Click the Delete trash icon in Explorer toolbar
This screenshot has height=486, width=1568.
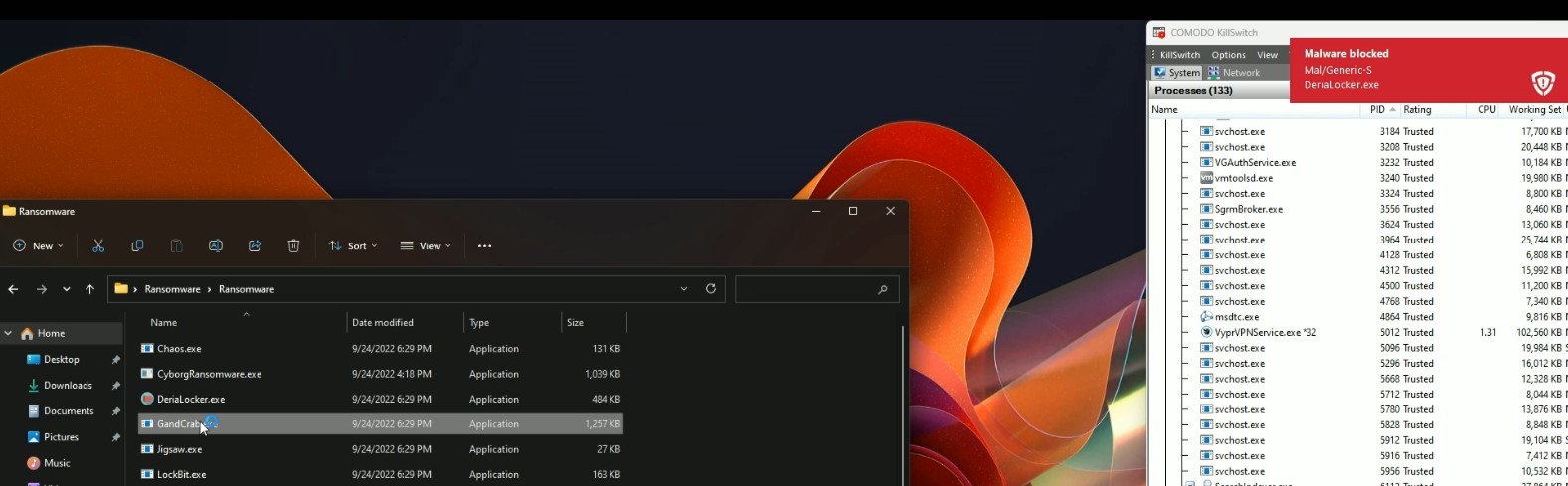click(x=293, y=245)
